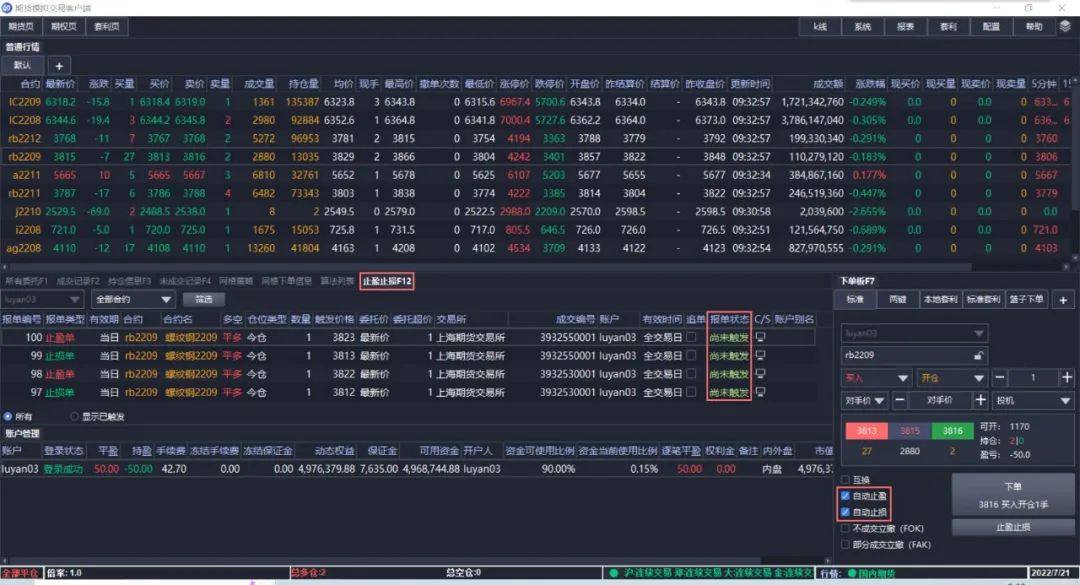
Task: Open the 买入 direction dropdown
Action: tap(876, 378)
